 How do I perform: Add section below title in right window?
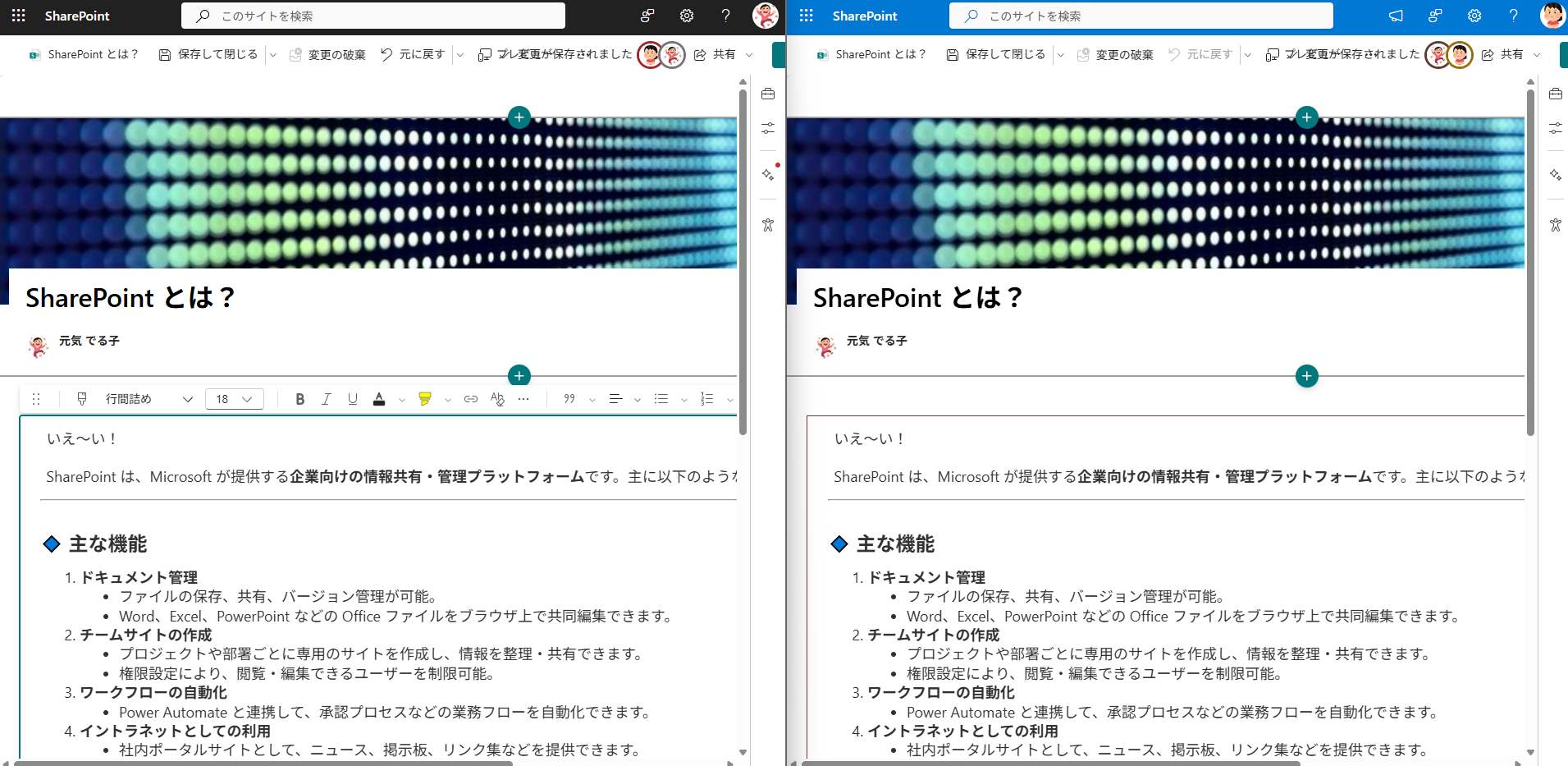pyautogui.click(x=1307, y=376)
